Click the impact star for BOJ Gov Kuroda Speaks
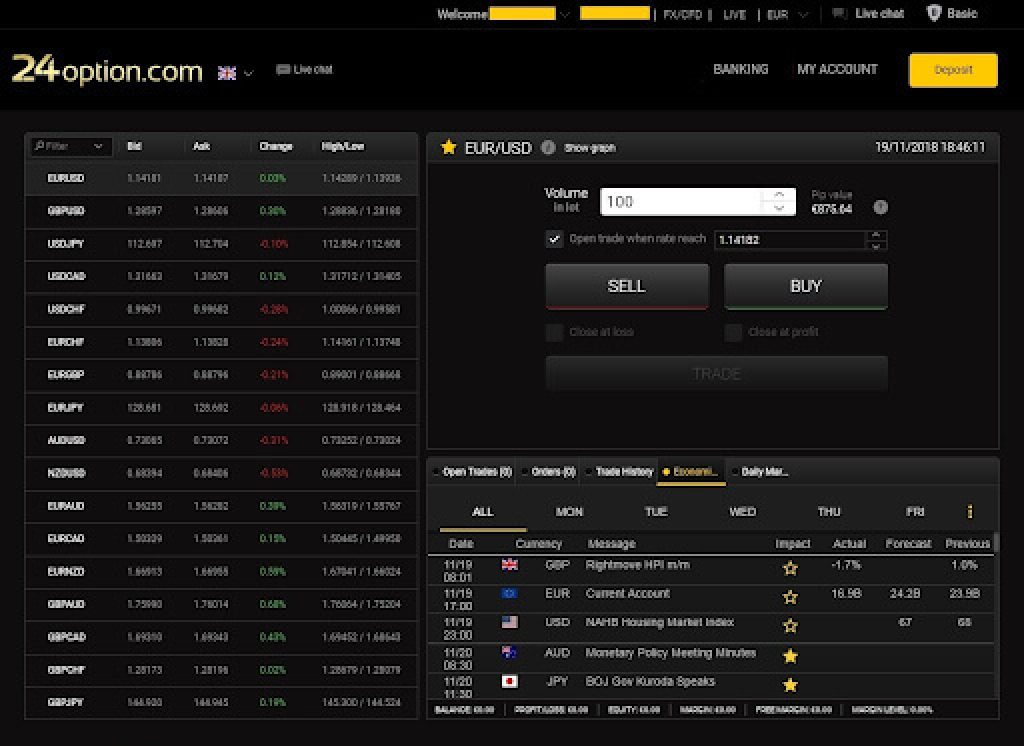Viewport: 1024px width, 746px height. [790, 685]
